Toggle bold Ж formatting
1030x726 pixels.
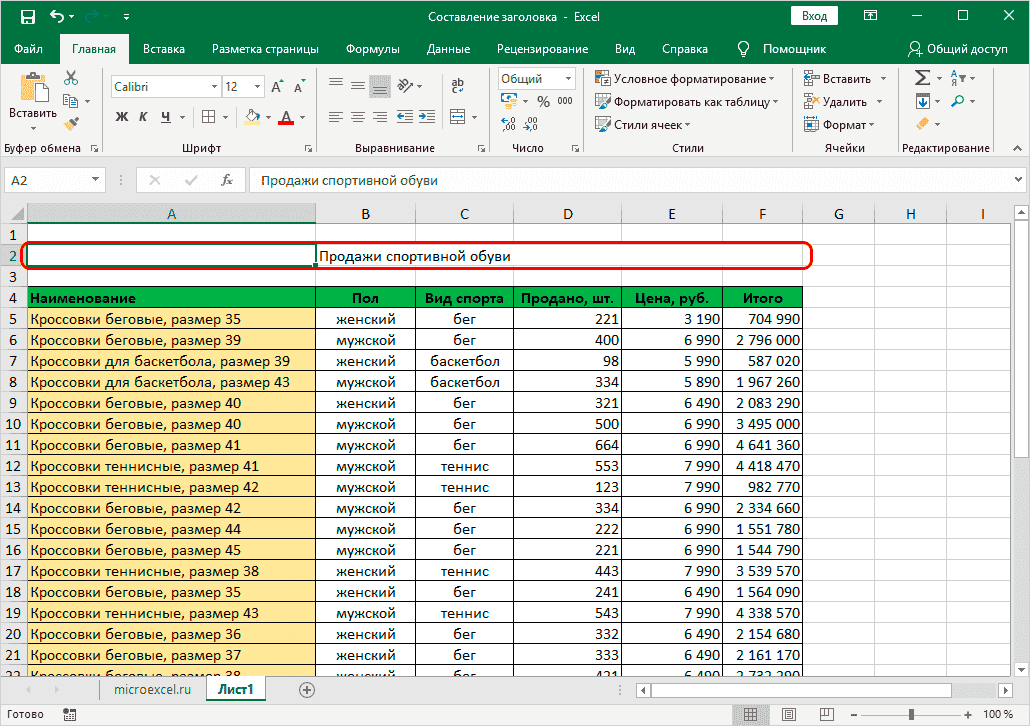122,117
